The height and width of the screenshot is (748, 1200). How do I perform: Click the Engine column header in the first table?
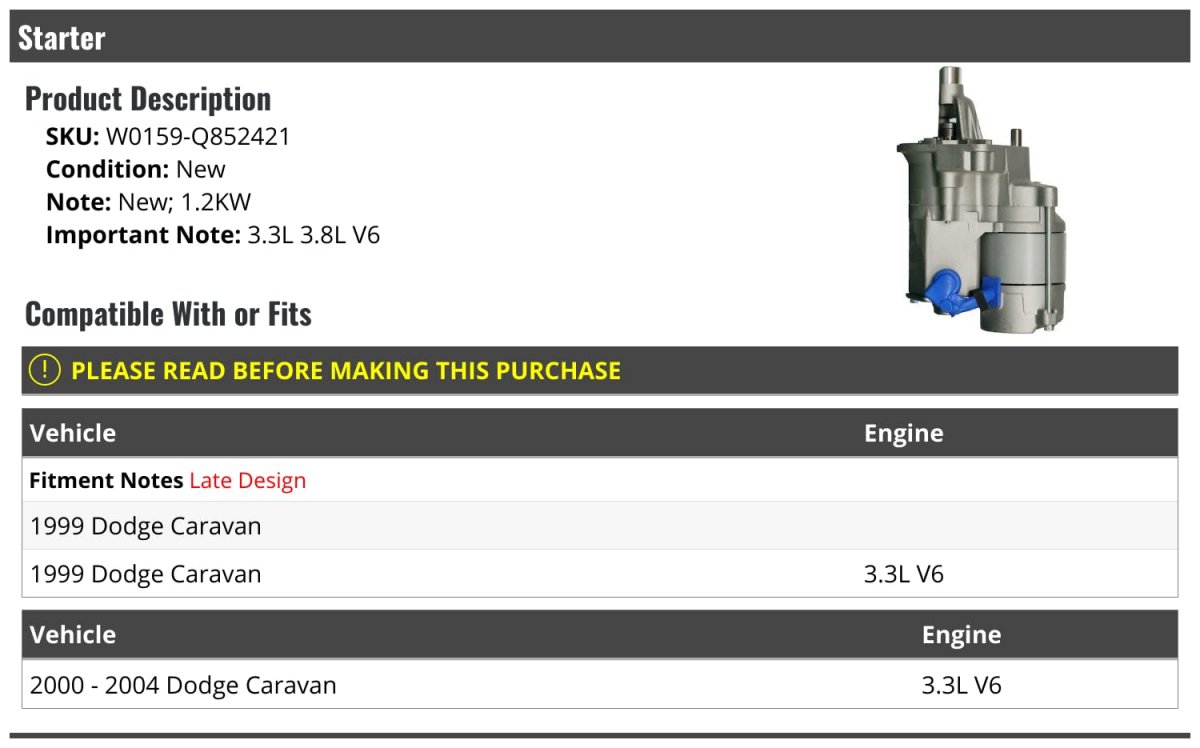click(903, 433)
